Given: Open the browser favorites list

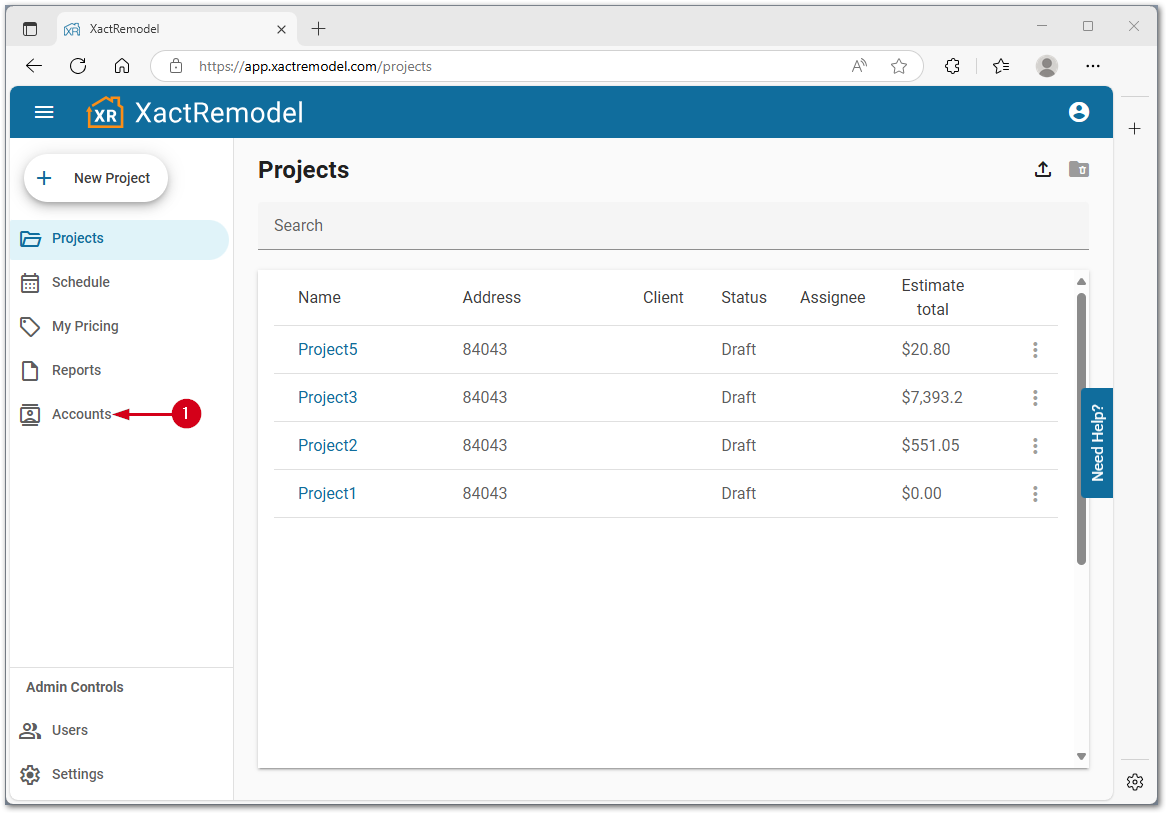Looking at the screenshot, I should click(1001, 66).
